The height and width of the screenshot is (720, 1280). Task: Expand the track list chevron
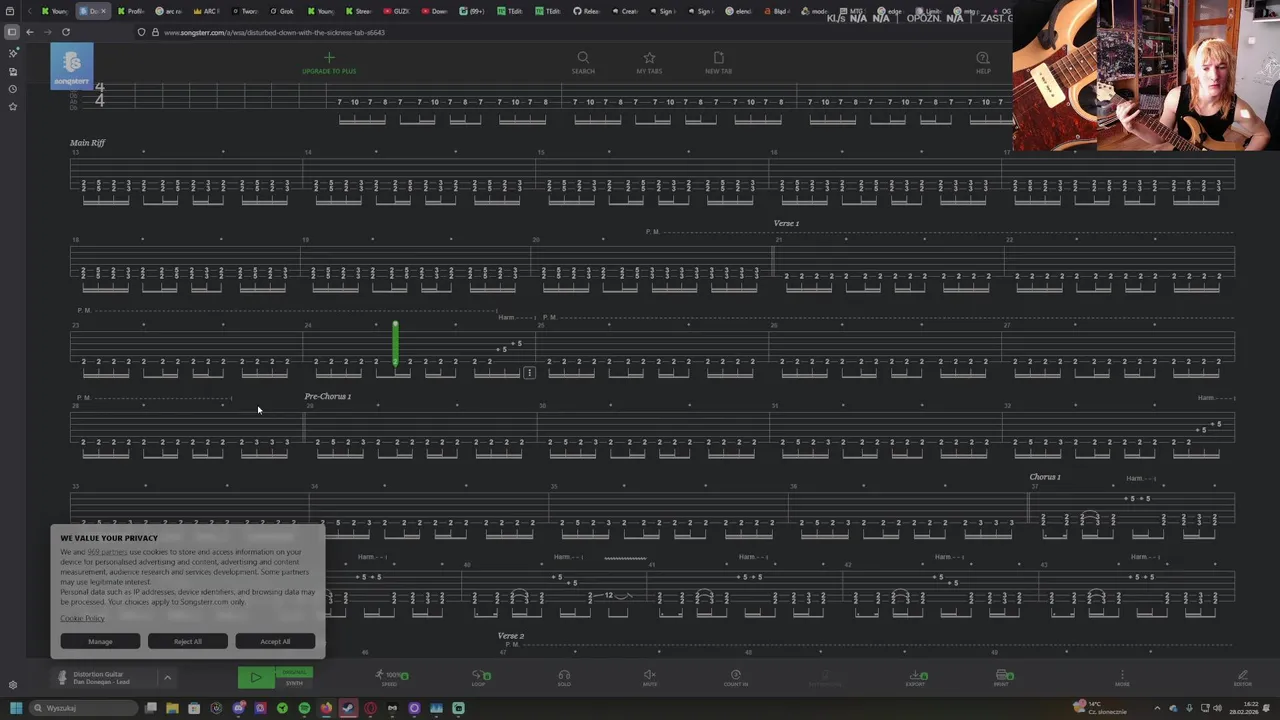pos(167,678)
